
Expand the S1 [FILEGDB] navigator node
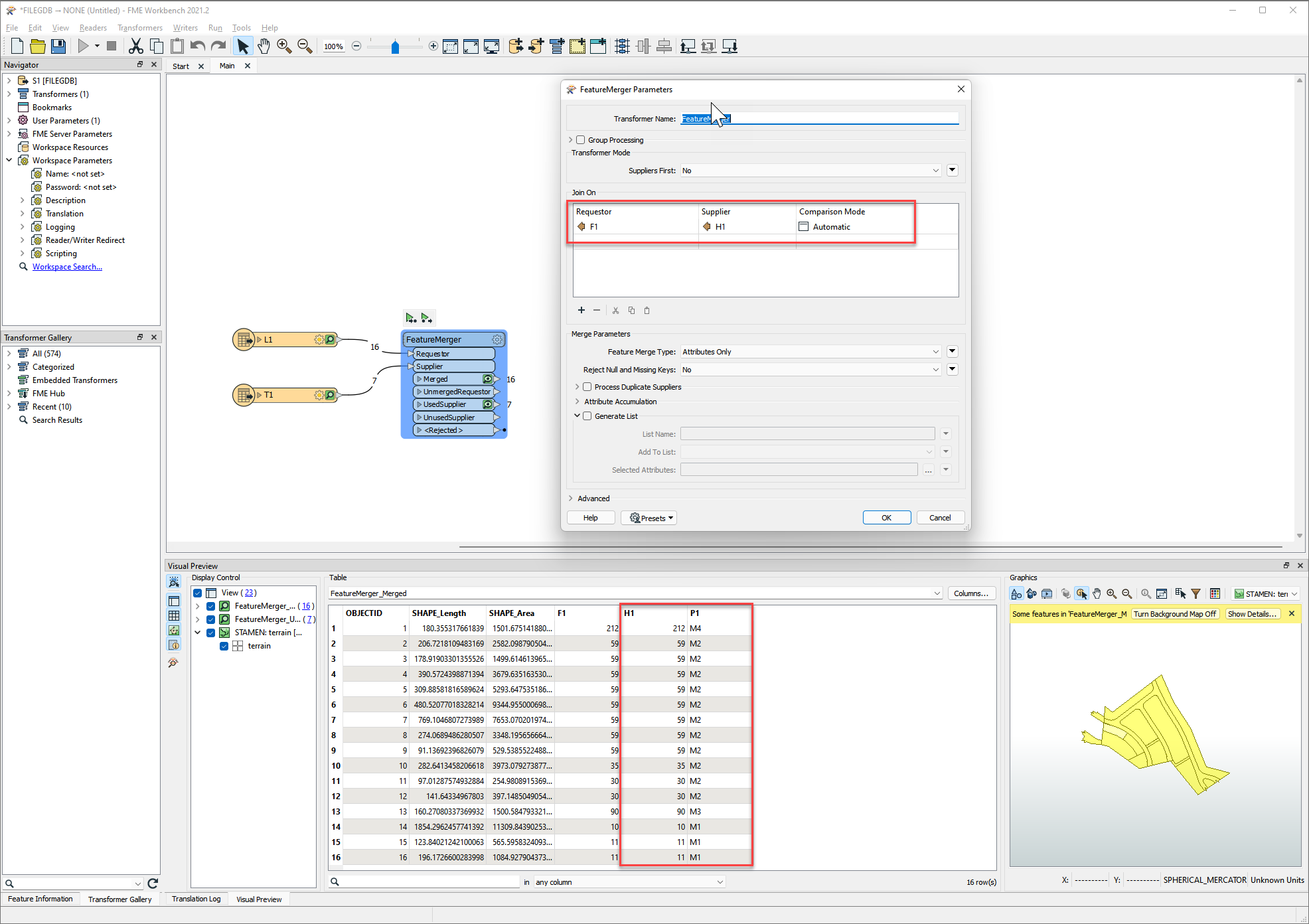pos(9,81)
